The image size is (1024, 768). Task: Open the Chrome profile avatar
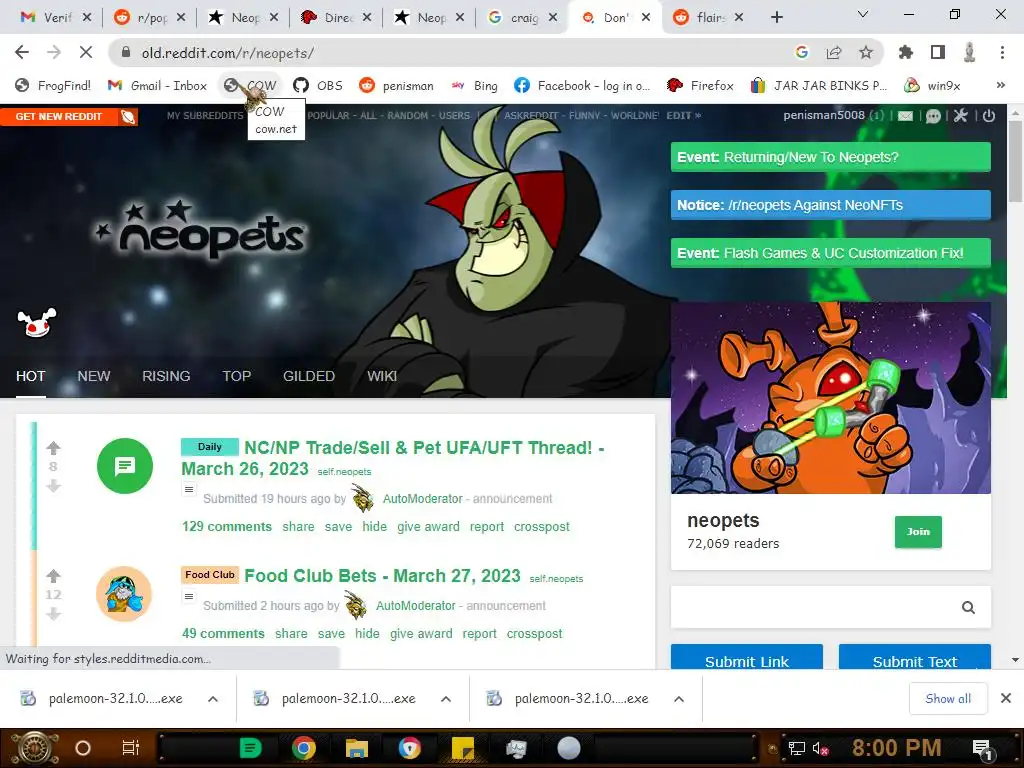pos(970,52)
